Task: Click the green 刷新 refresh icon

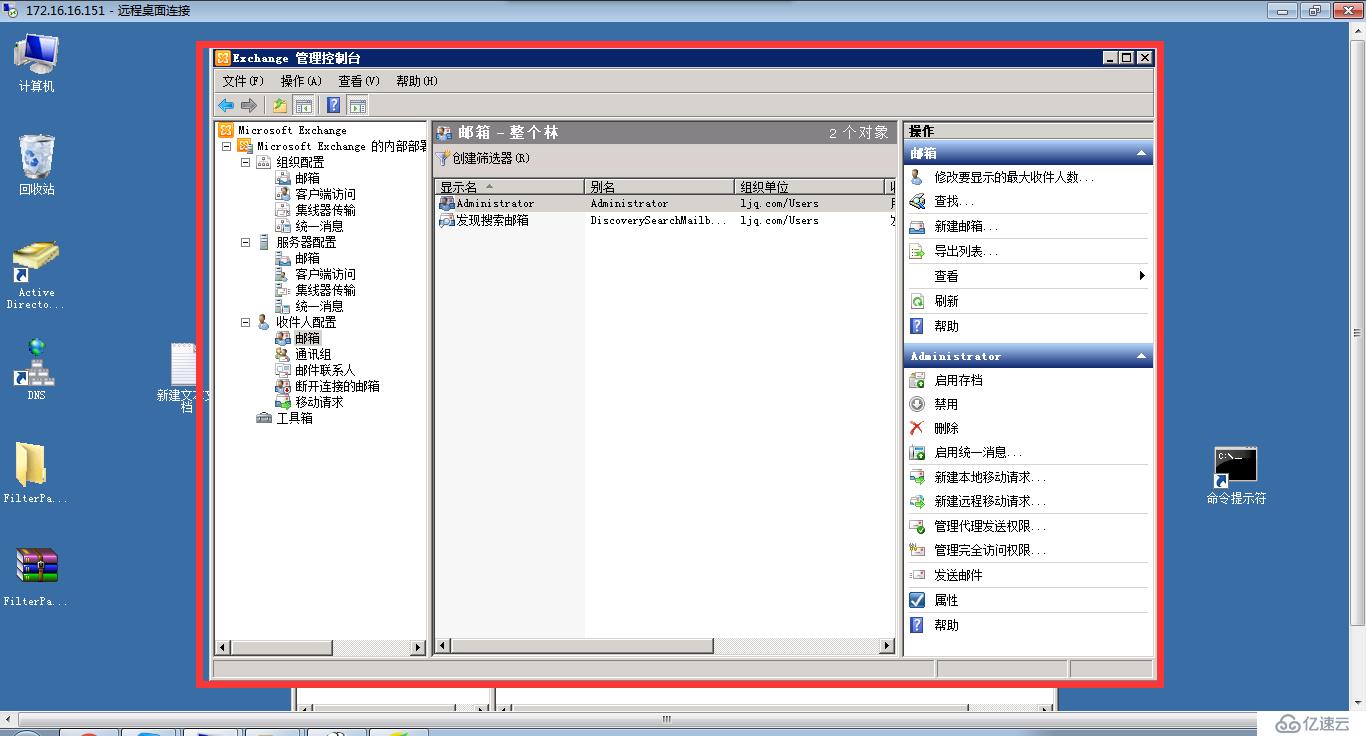Action: [x=917, y=300]
